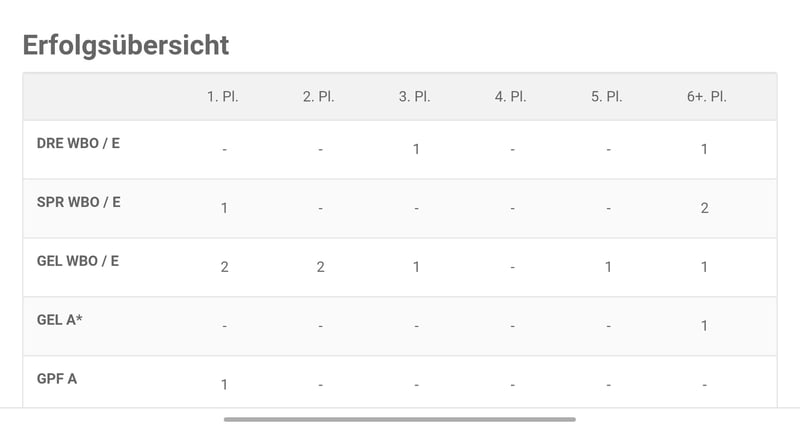800x432 pixels.
Task: Select the 4. Pl. column header
Action: pos(511,96)
